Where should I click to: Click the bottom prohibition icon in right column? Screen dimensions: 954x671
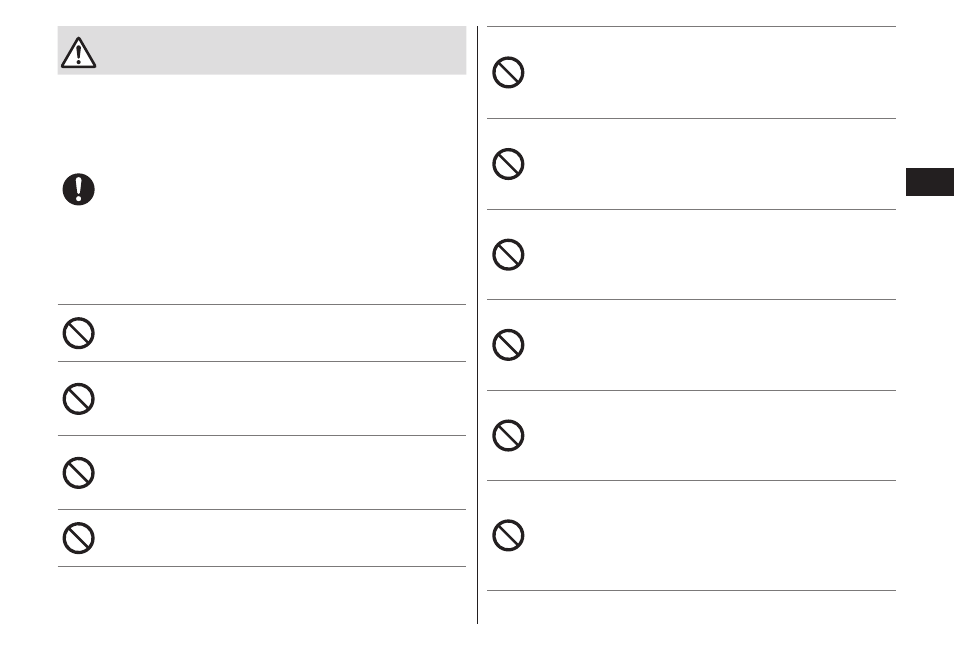pos(508,535)
